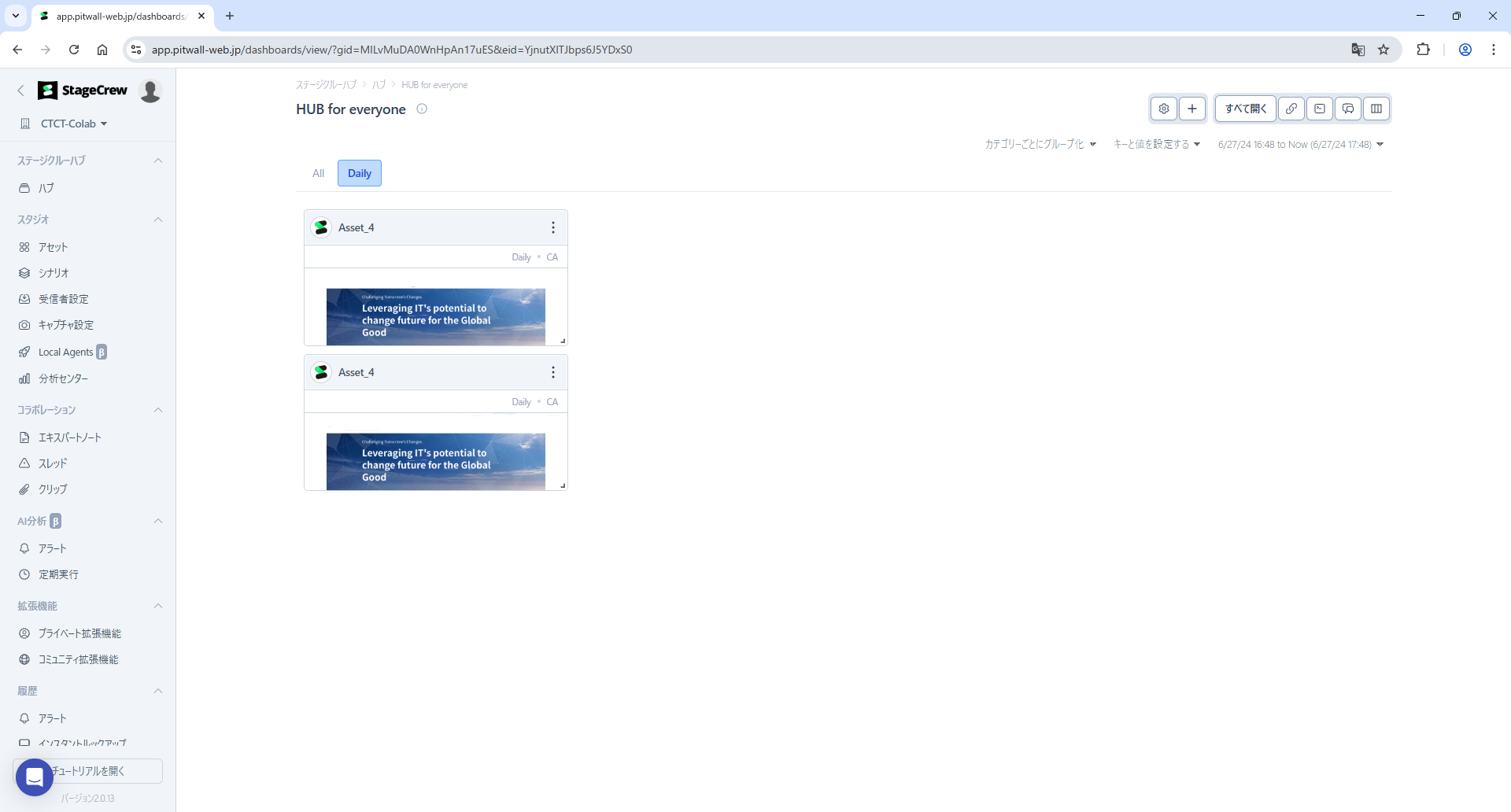Click the plus add-widget icon
1511x812 pixels.
(x=1192, y=109)
